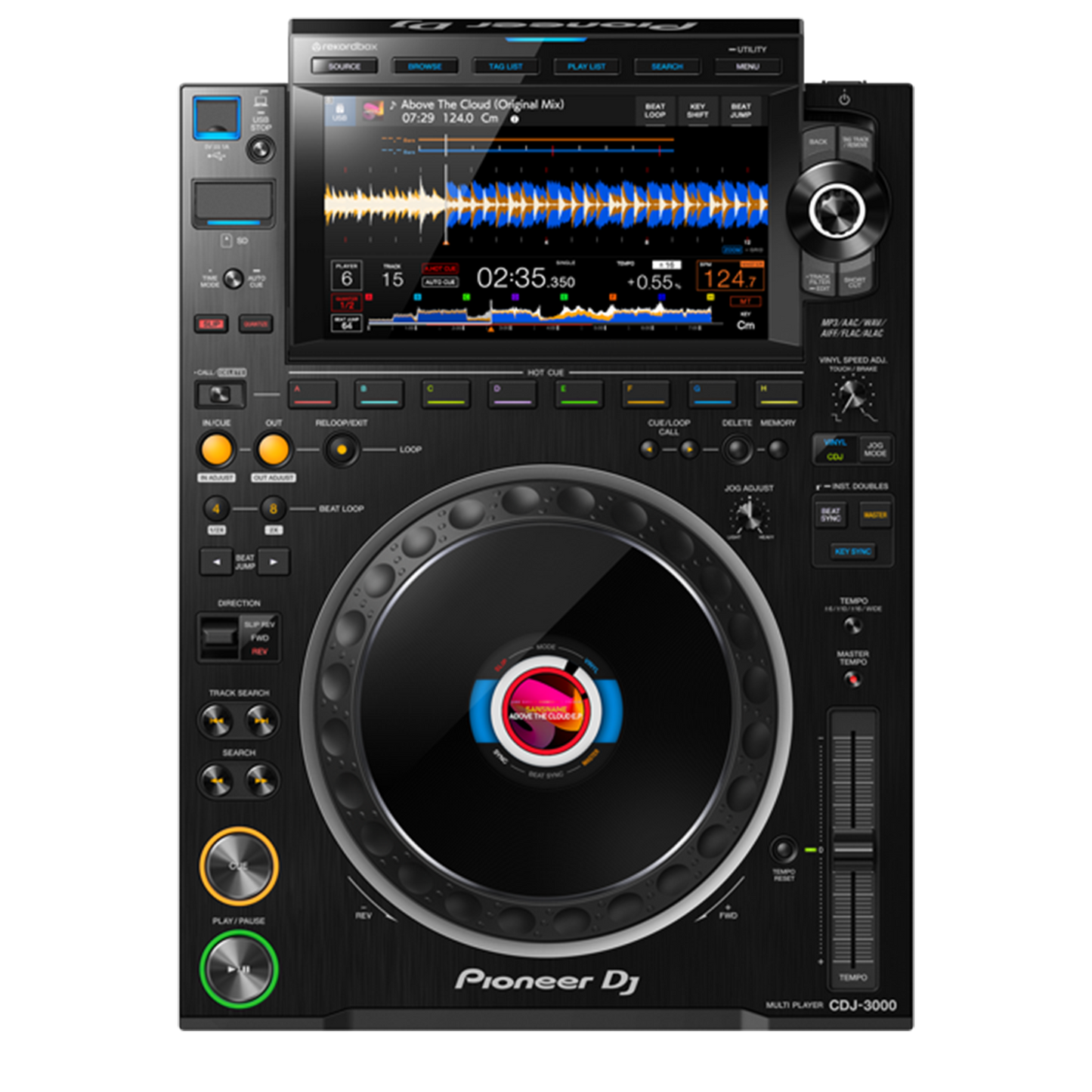Trigger Hot Cue D pad

(512, 394)
